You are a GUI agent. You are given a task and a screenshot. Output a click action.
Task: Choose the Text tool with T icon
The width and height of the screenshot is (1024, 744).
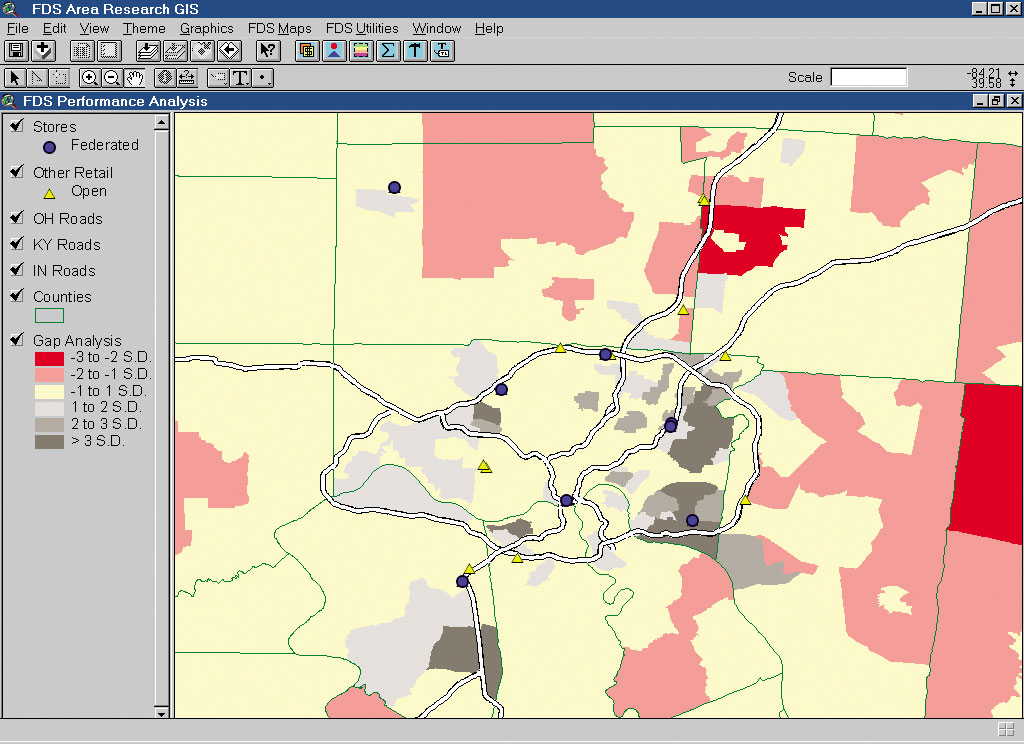coord(240,77)
